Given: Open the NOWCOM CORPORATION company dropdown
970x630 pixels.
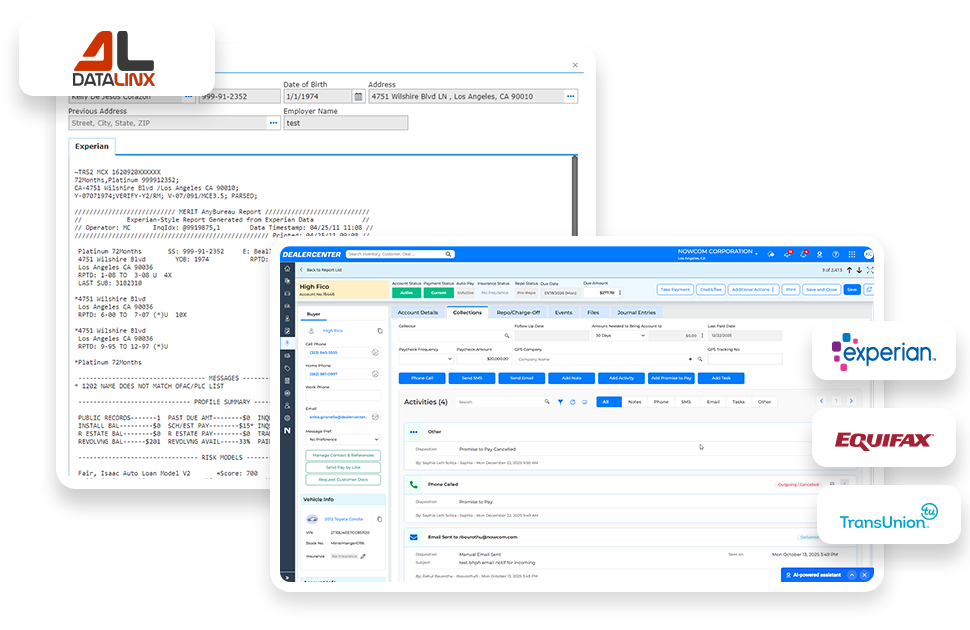Looking at the screenshot, I should tap(718, 252).
